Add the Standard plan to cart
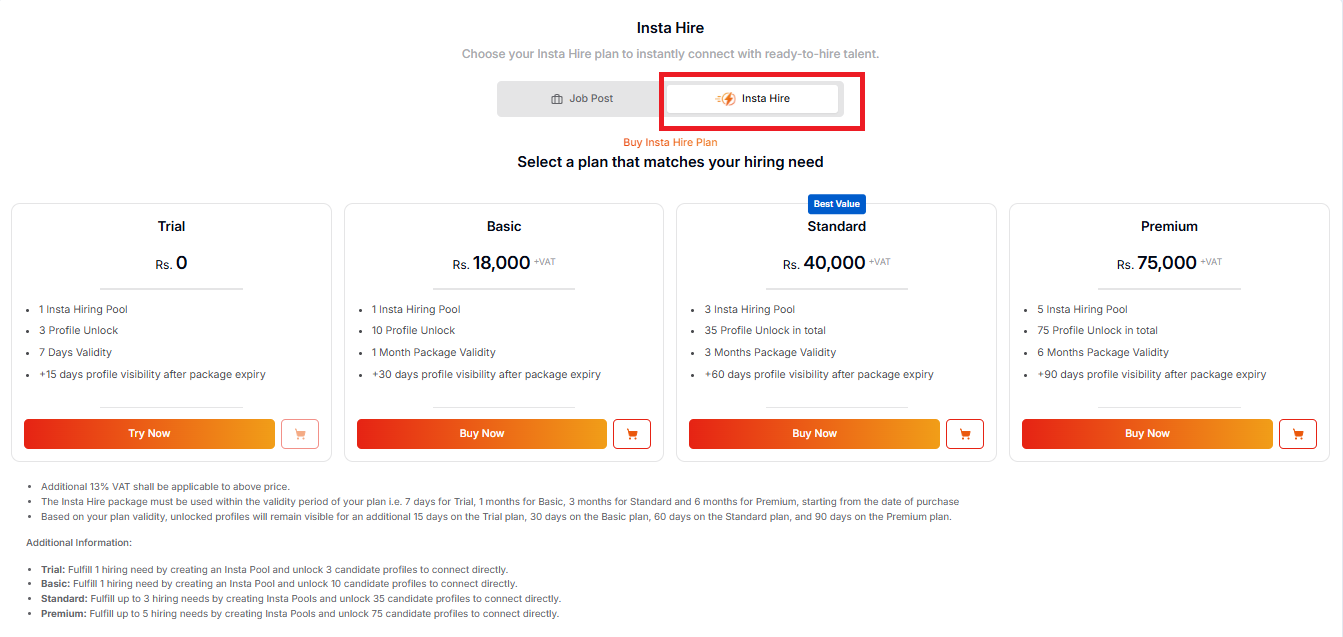Image resolution: width=1343 pixels, height=637 pixels. coord(965,434)
